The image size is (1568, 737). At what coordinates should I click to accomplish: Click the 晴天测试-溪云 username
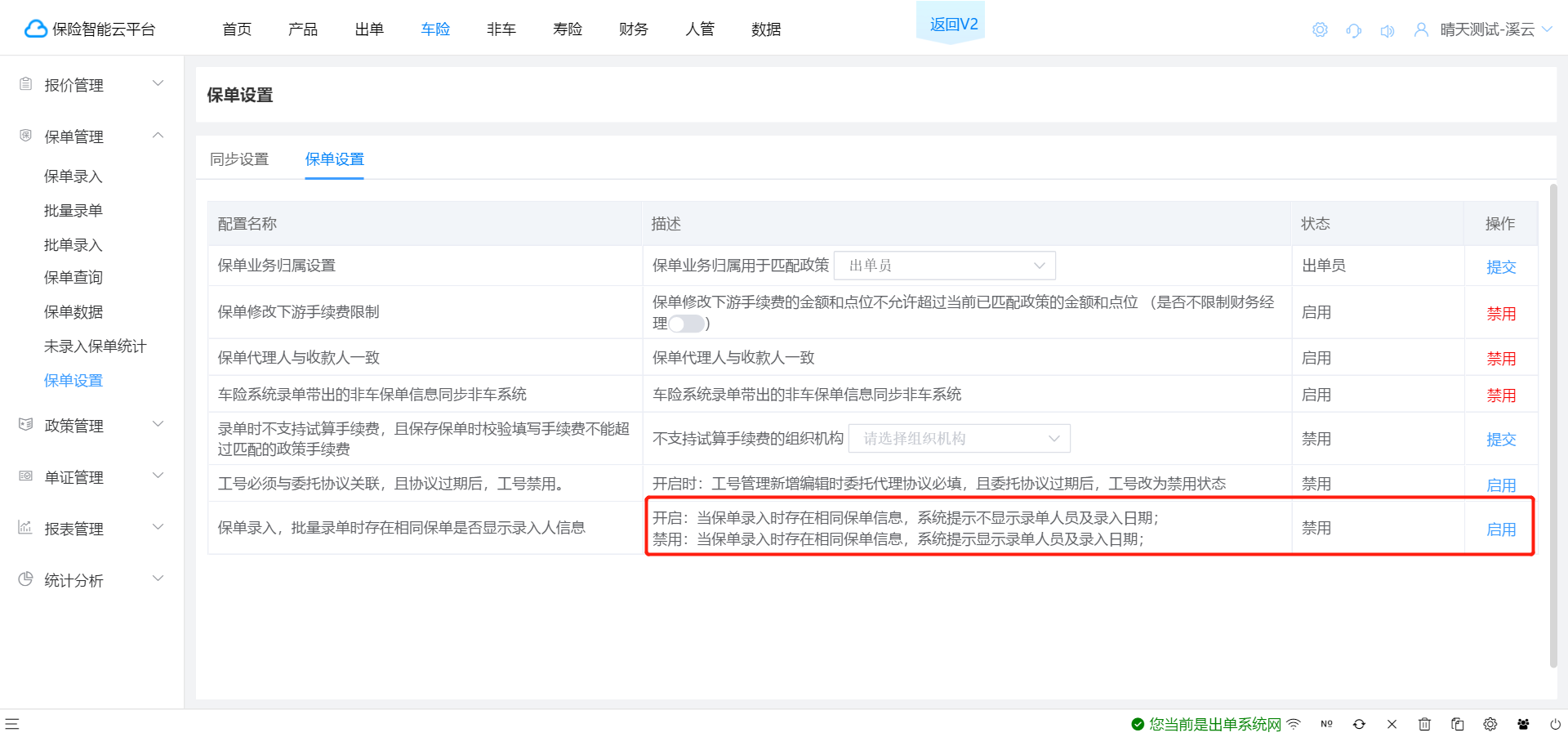pyautogui.click(x=1487, y=29)
